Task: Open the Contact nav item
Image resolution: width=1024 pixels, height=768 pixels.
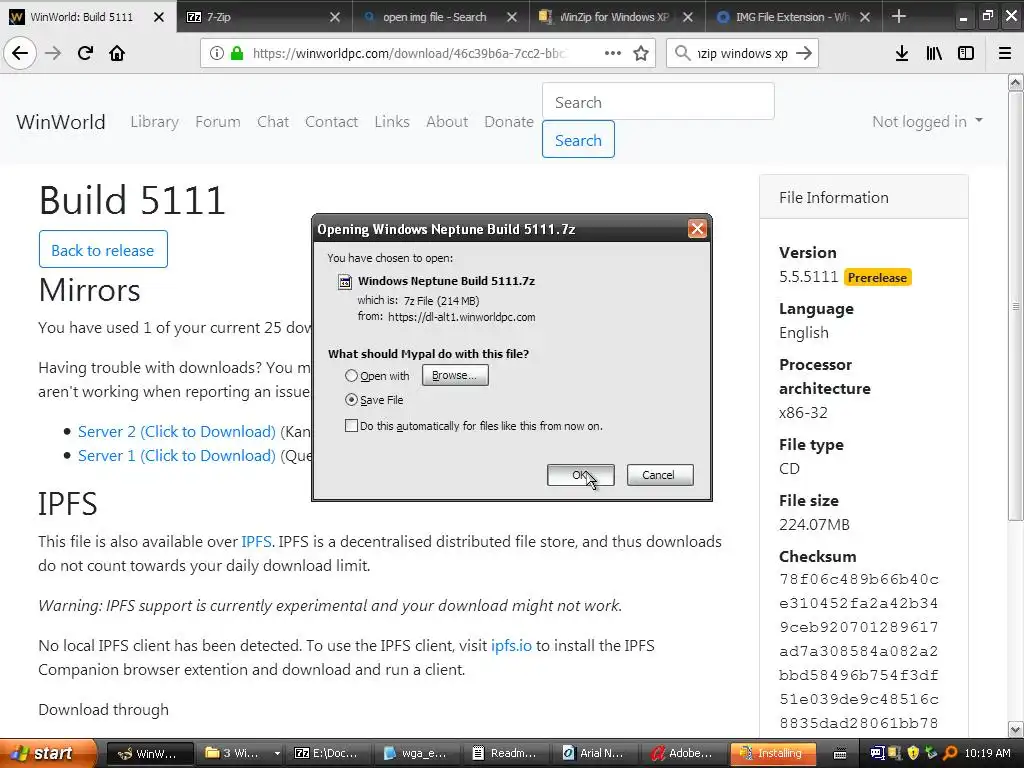Action: click(331, 121)
